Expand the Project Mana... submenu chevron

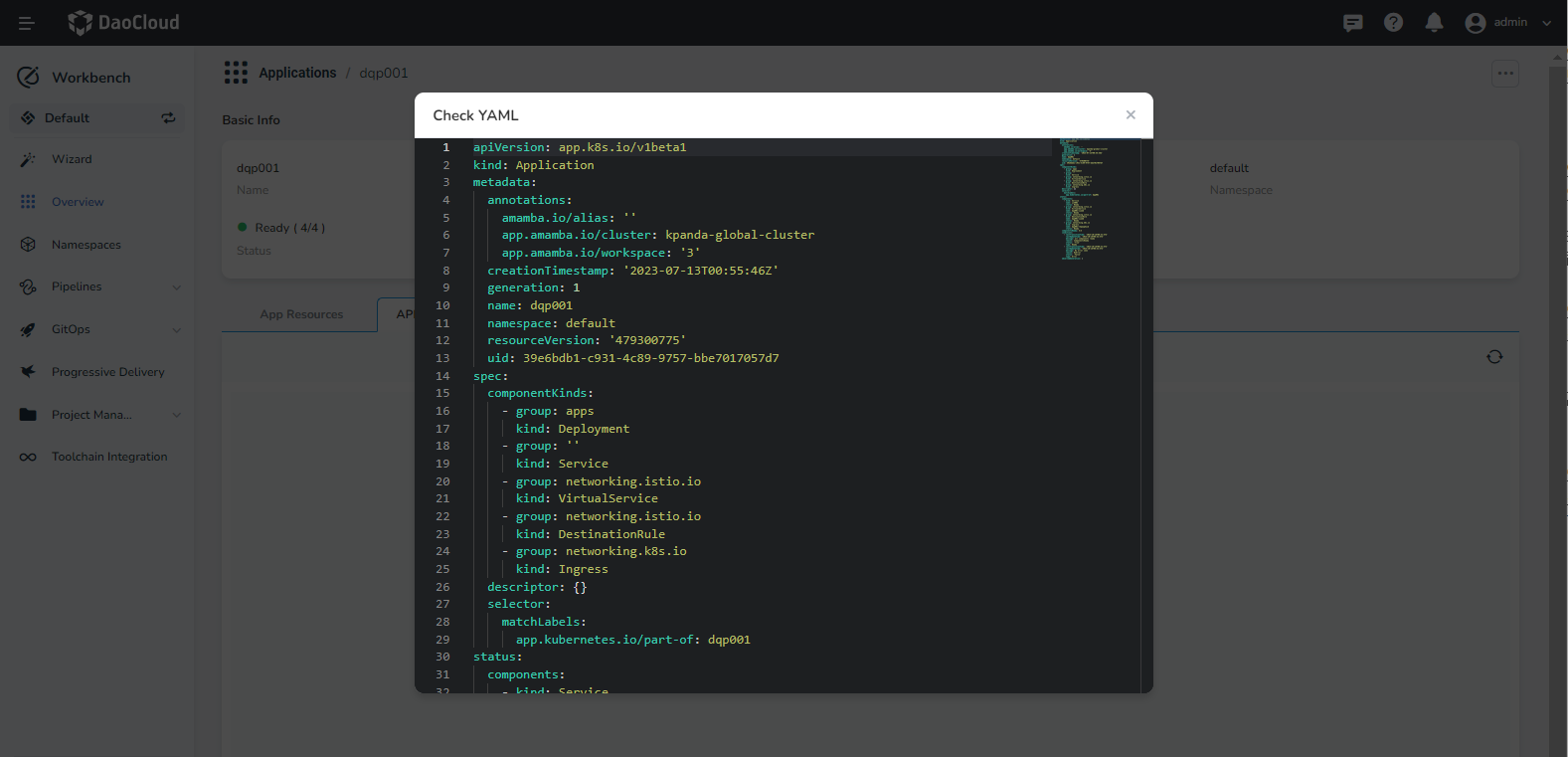(x=177, y=415)
